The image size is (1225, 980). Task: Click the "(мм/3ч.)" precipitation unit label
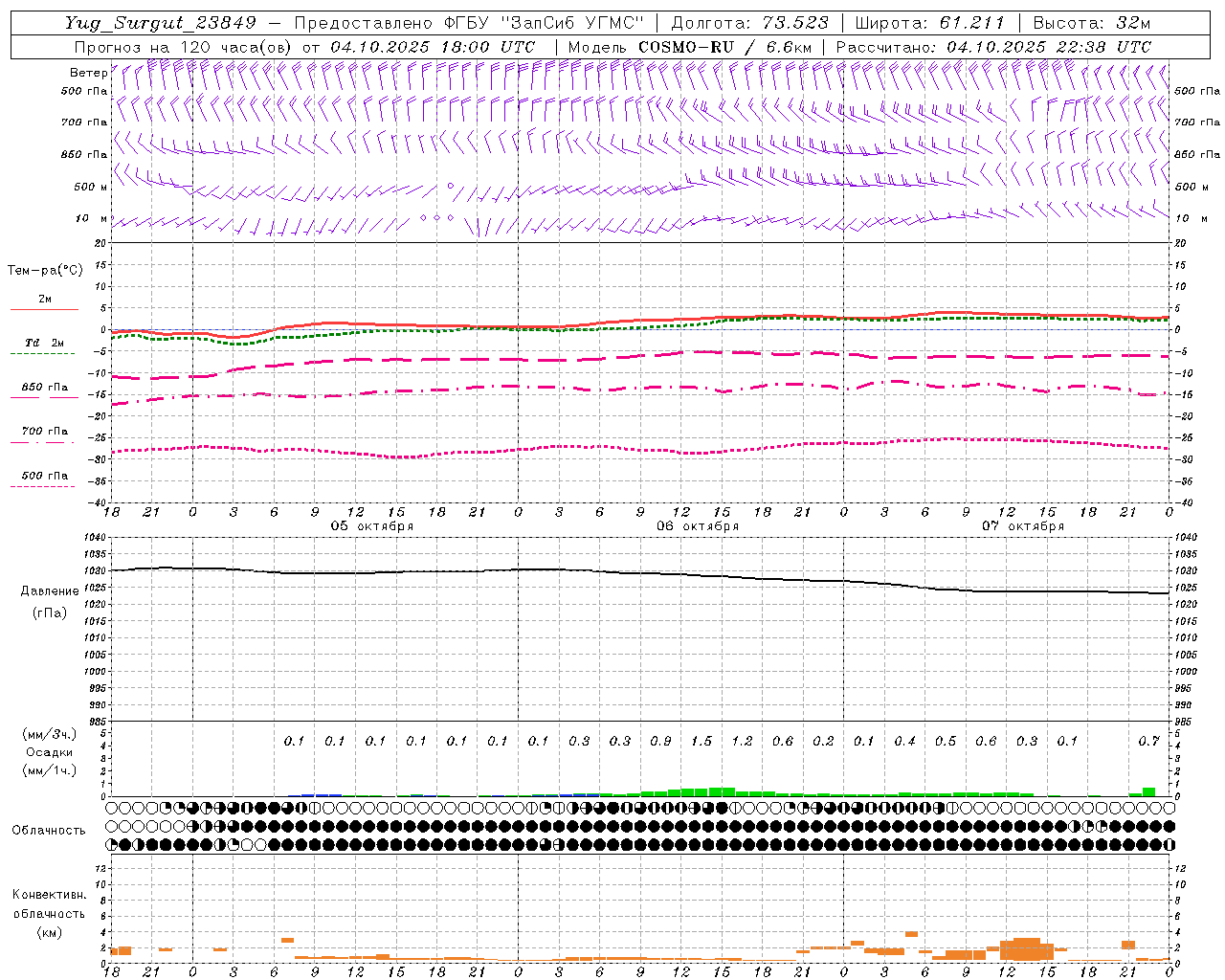tap(50, 734)
